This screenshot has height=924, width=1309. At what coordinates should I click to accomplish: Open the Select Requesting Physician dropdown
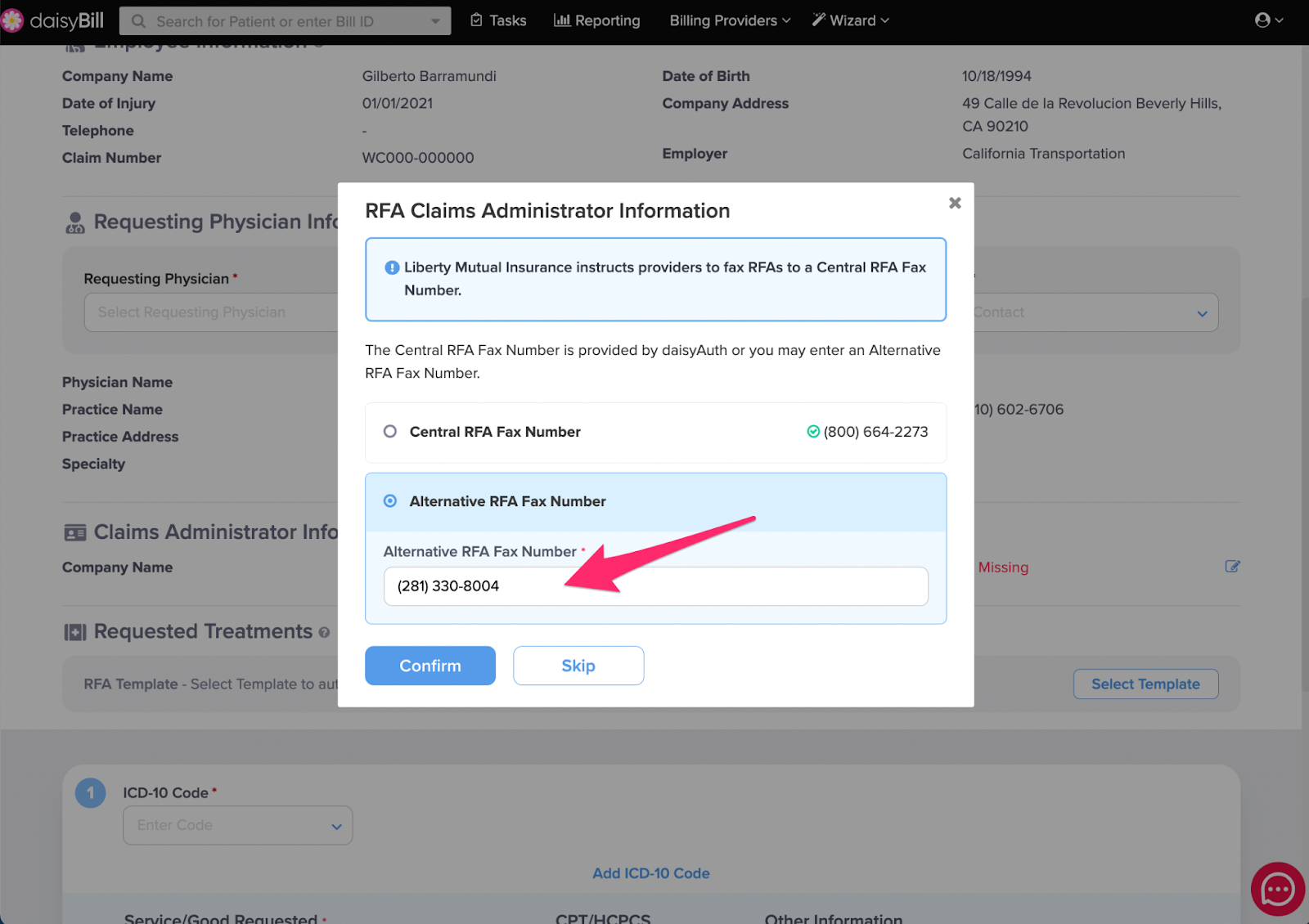[211, 312]
